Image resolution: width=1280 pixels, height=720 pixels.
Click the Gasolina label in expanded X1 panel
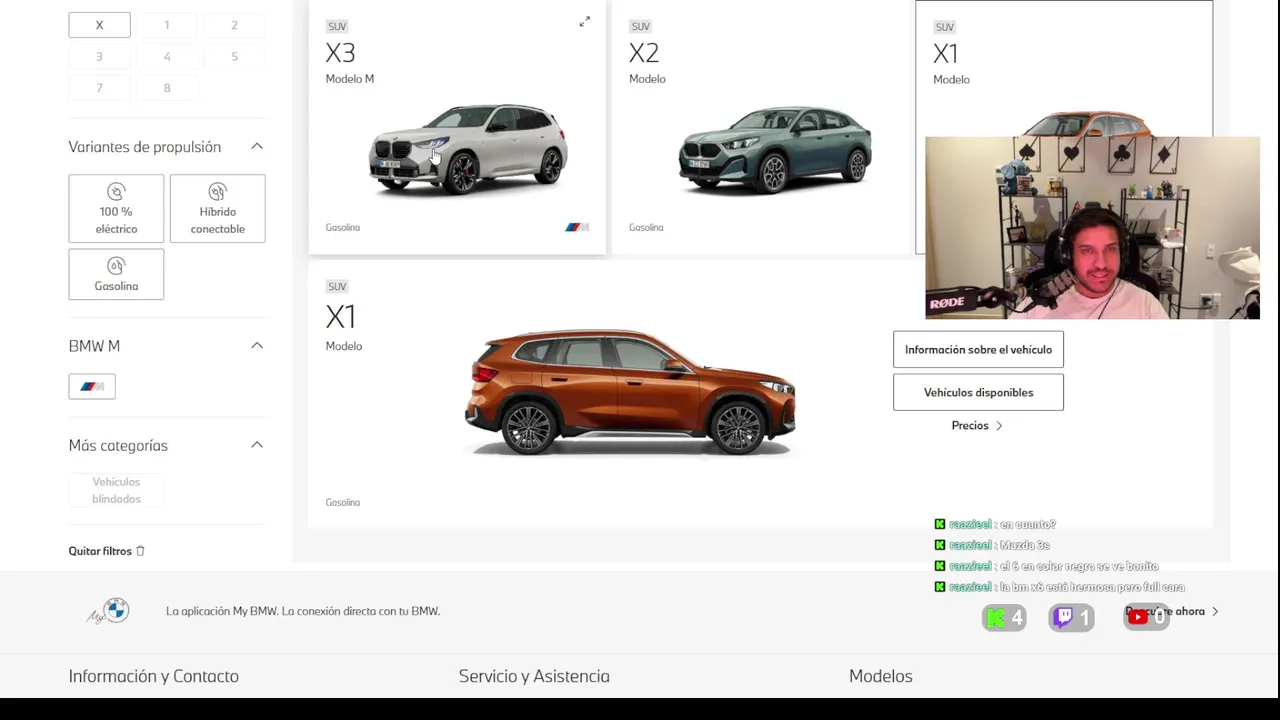(x=342, y=502)
